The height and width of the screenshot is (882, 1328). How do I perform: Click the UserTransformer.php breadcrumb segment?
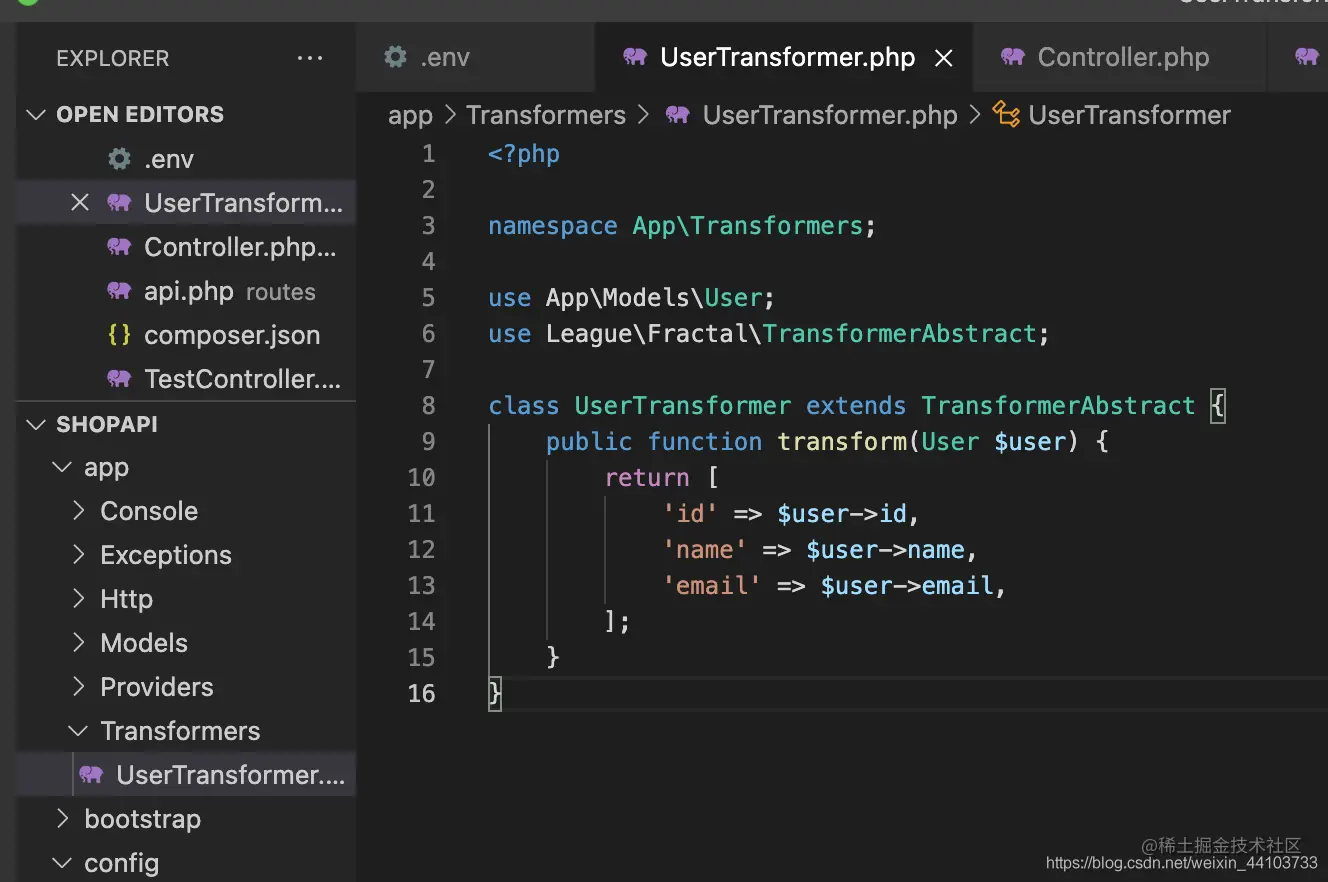pos(830,115)
